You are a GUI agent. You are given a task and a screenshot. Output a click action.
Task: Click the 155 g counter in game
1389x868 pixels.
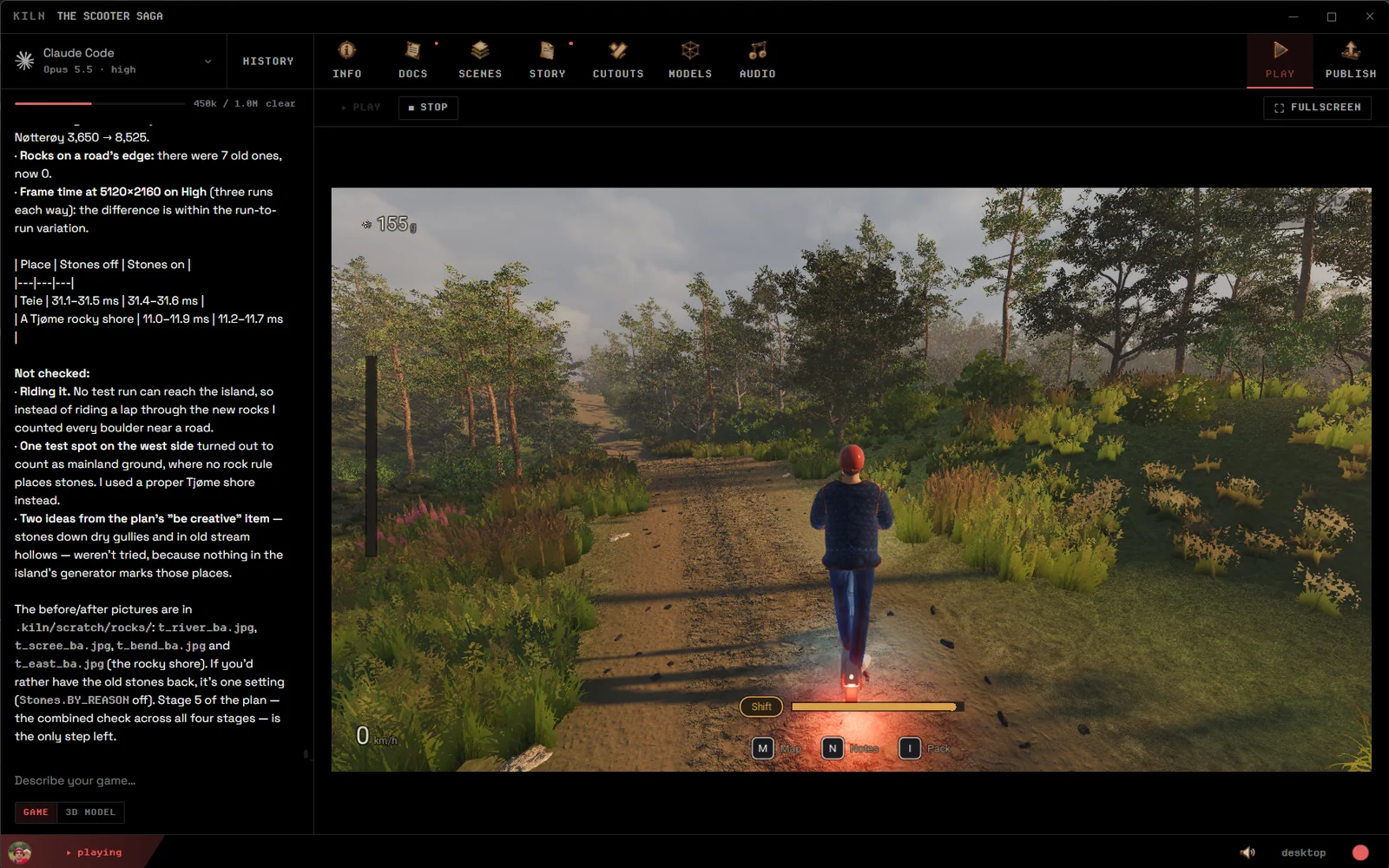click(390, 225)
